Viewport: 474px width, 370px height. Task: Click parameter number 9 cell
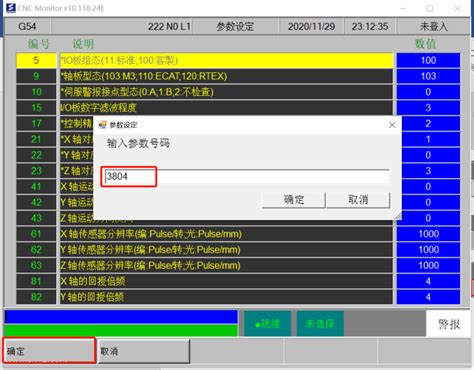tap(36, 76)
